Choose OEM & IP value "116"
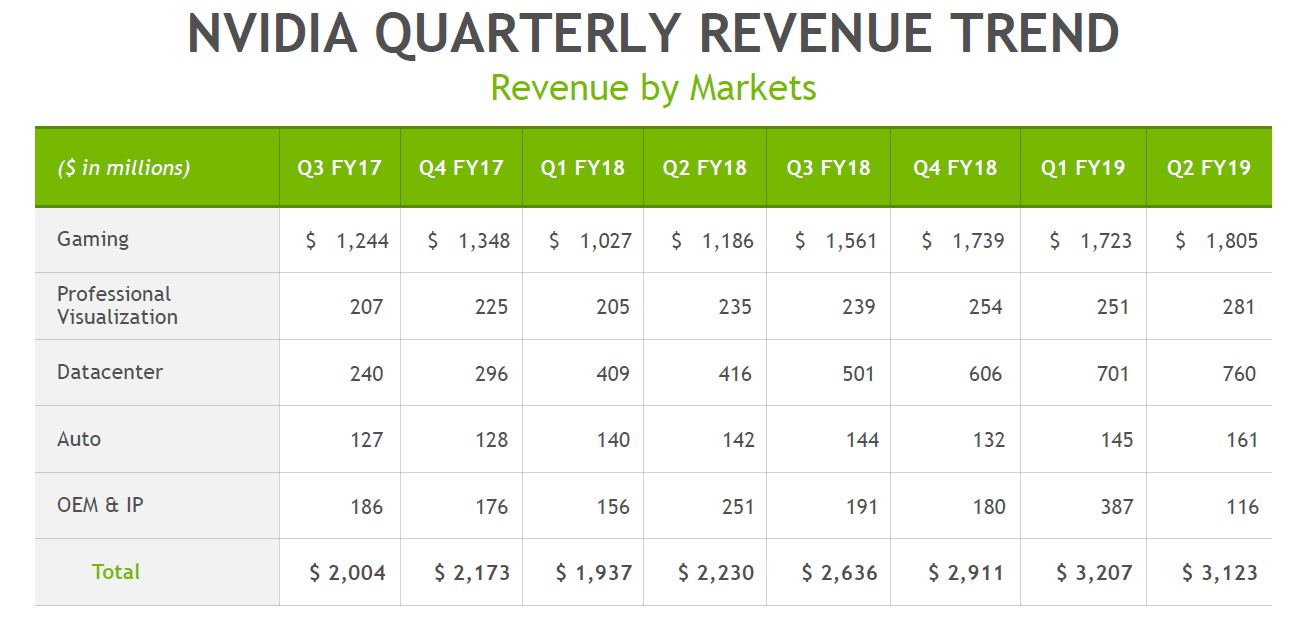 1241,507
